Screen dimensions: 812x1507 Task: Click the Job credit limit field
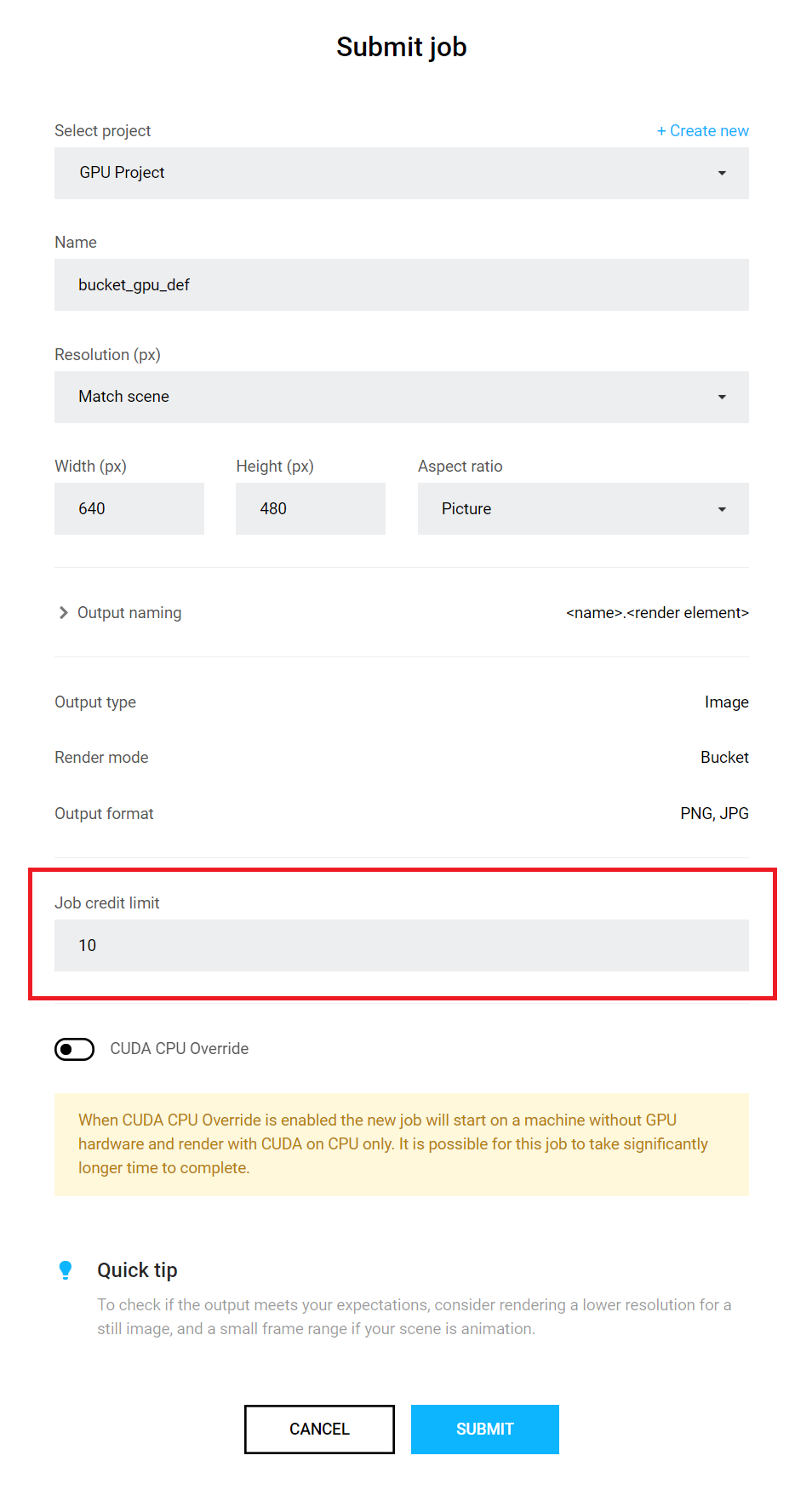(x=402, y=946)
